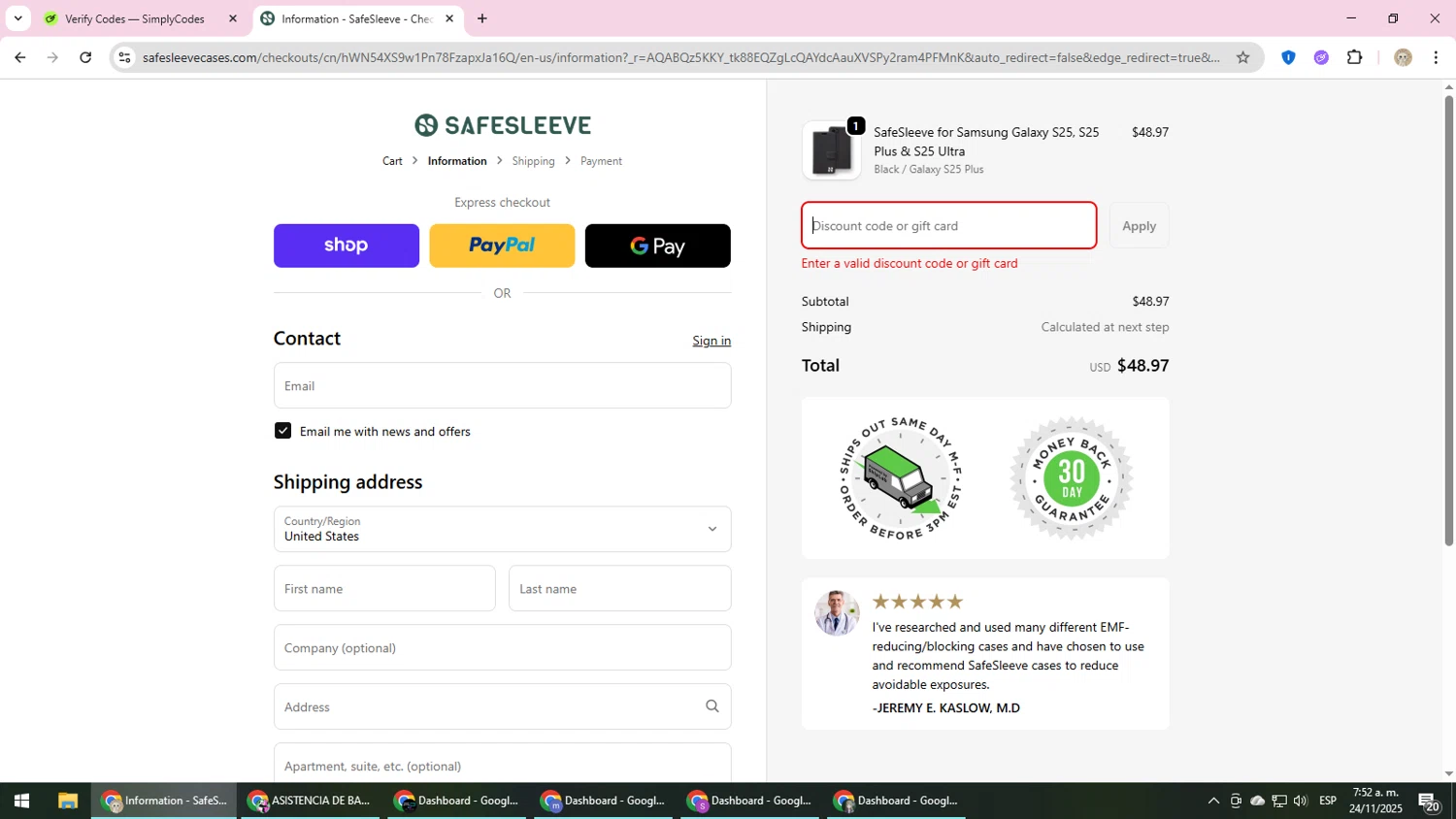Open the Bitwarden shield extension

pyautogui.click(x=1288, y=57)
